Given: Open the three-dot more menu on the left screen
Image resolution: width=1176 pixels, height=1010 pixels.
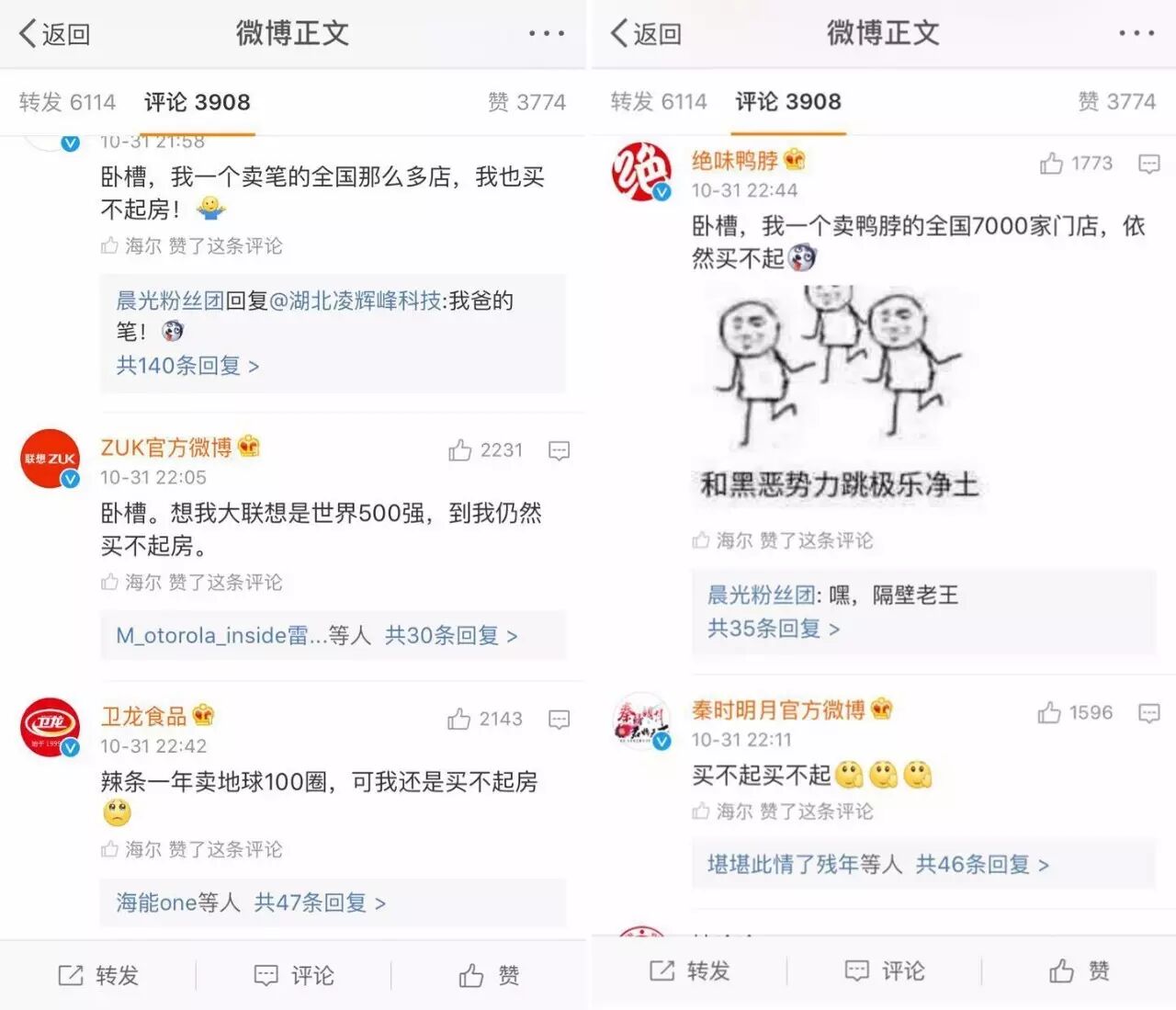Looking at the screenshot, I should pyautogui.click(x=547, y=33).
